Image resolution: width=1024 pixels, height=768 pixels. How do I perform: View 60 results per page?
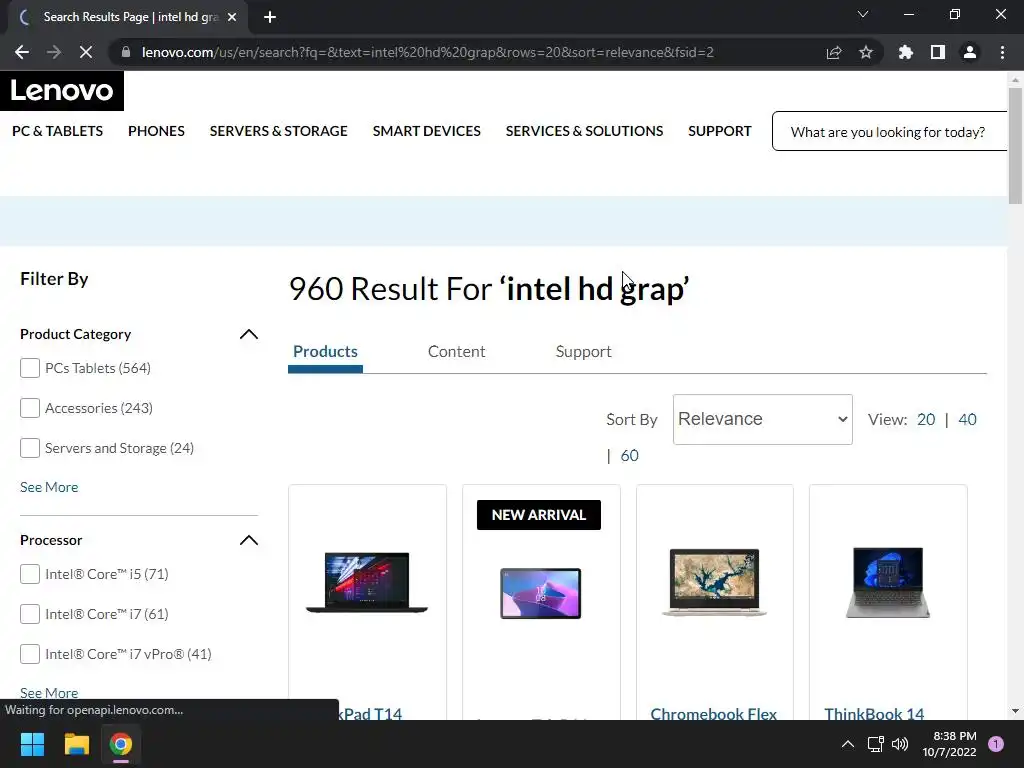pos(630,456)
